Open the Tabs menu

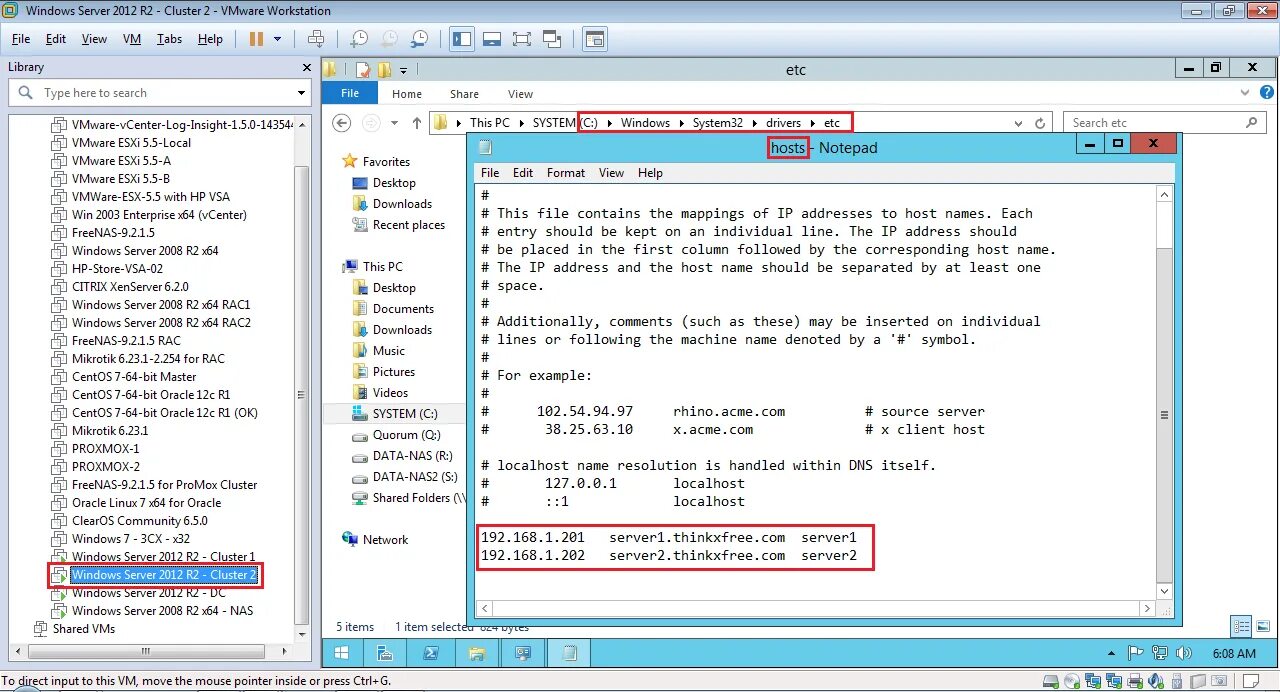point(169,39)
